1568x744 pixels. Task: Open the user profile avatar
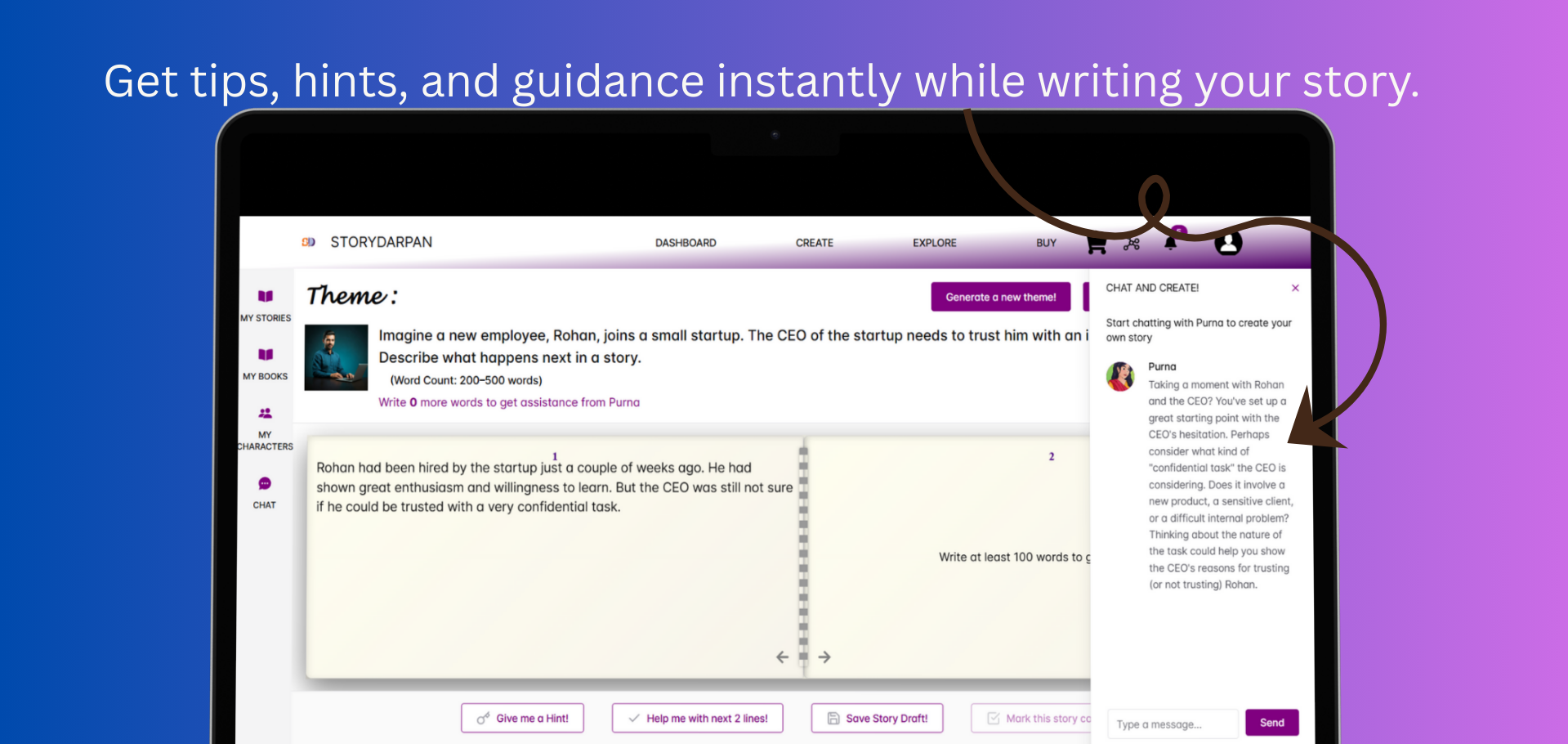pyautogui.click(x=1227, y=243)
